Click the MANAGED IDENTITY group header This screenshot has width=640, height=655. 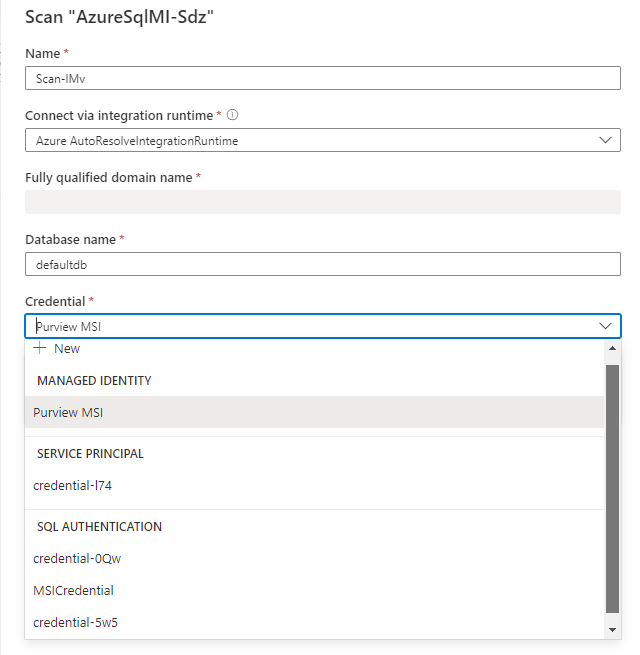pos(94,381)
